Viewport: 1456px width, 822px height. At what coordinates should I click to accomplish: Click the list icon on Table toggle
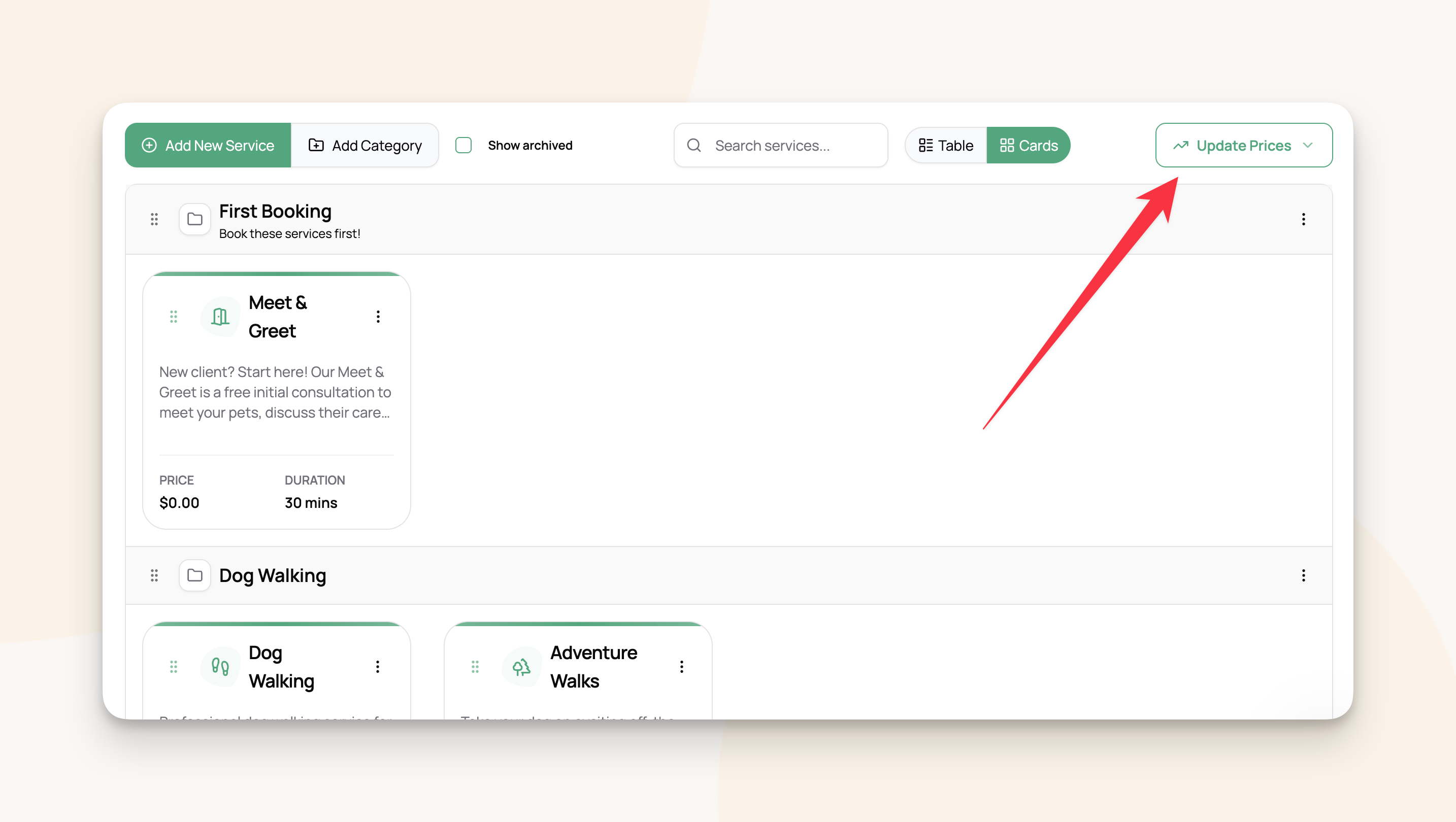tap(926, 145)
